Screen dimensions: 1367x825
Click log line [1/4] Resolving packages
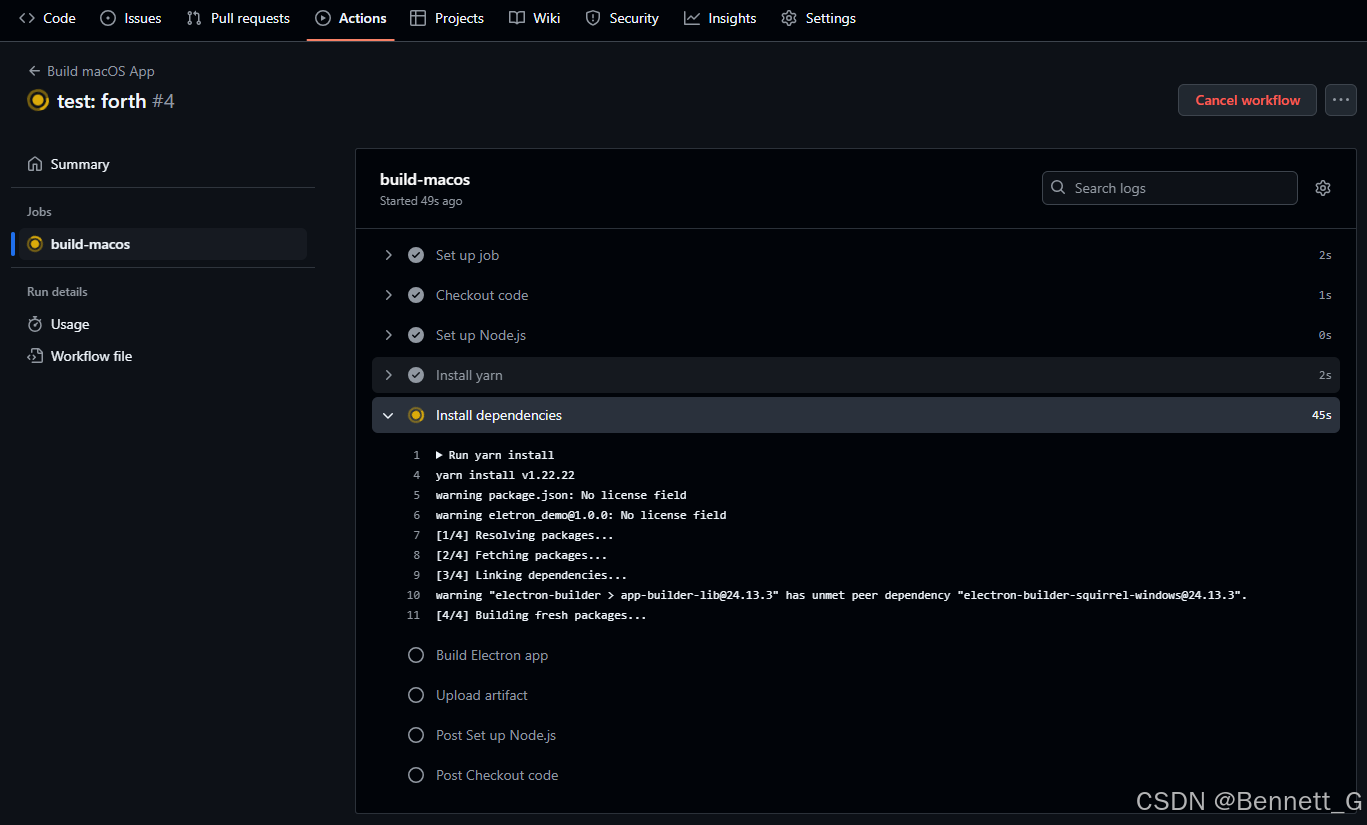click(x=525, y=535)
